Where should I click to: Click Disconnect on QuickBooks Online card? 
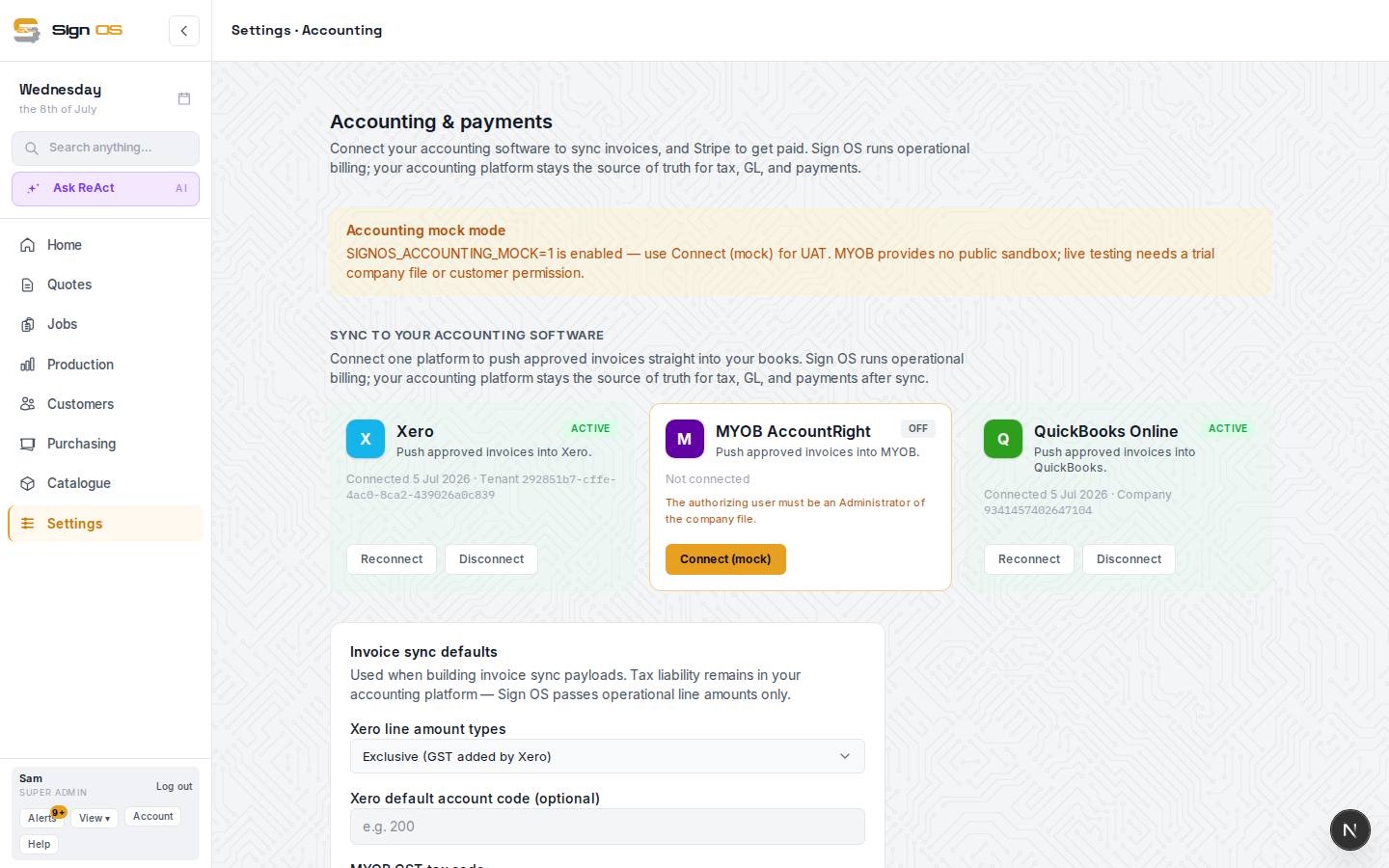(x=1129, y=559)
